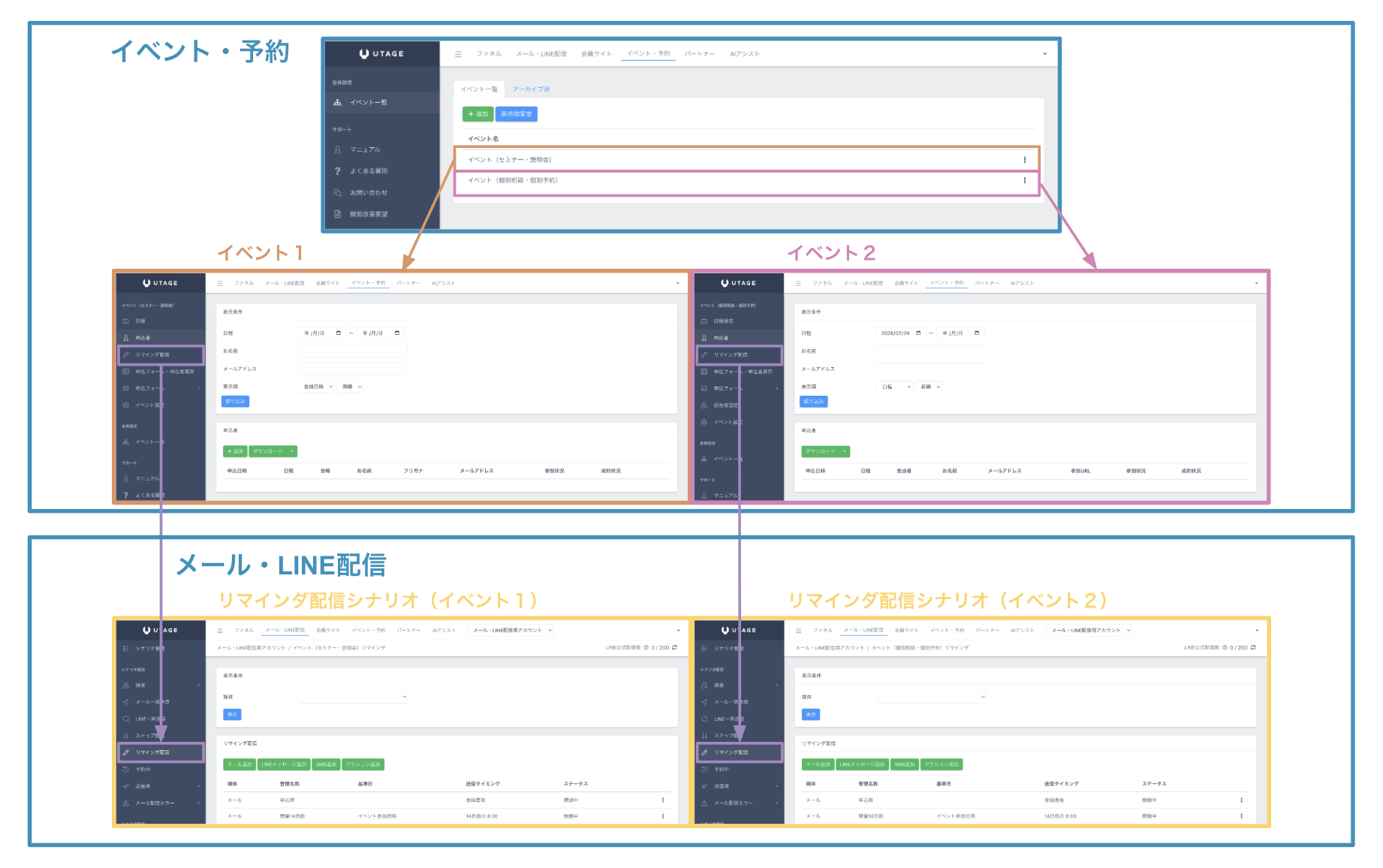
Task: Expand ダウンロード dropdown arrow in Event 2 applicants
Action: (845, 451)
